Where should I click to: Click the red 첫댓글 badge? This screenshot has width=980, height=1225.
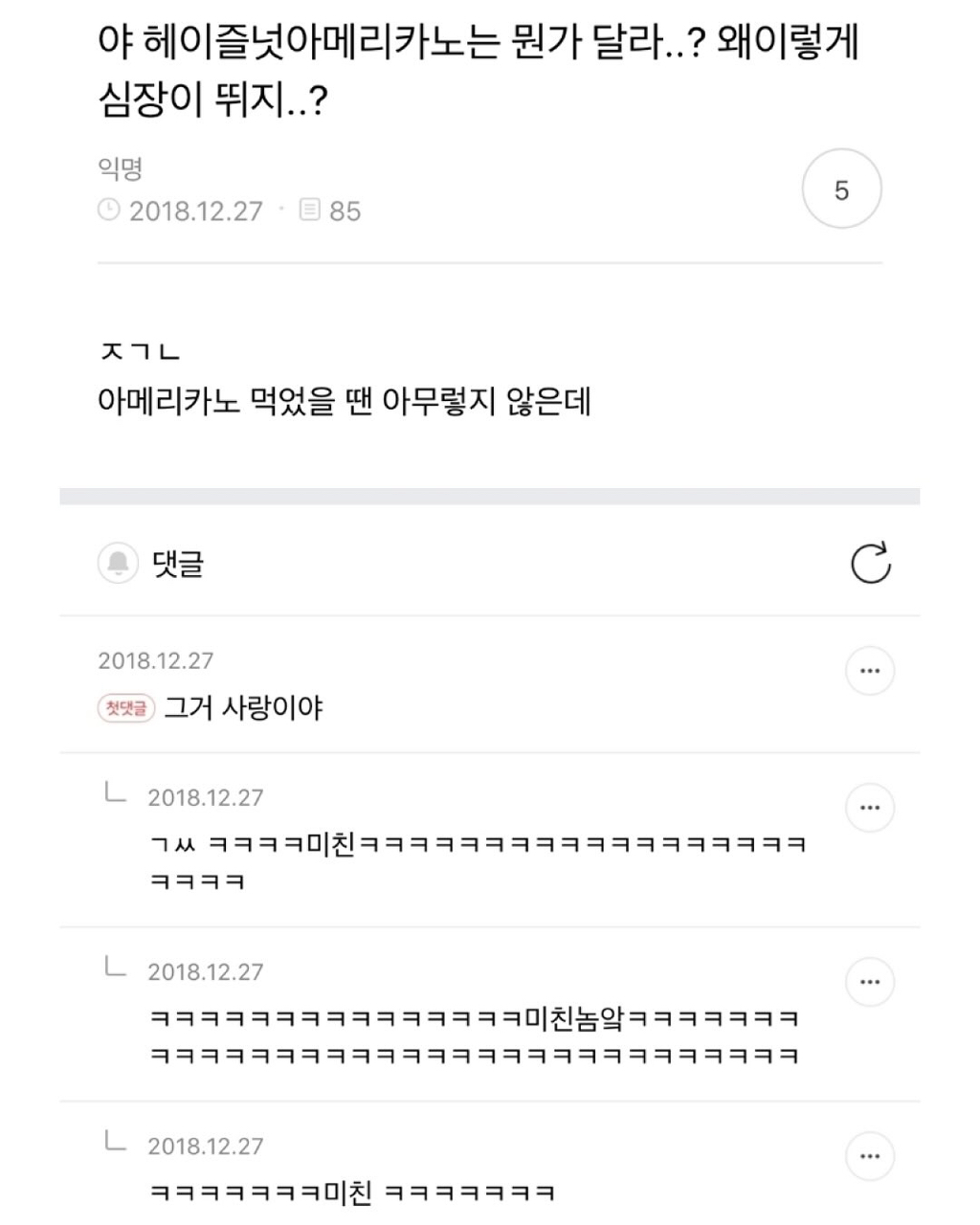pyautogui.click(x=126, y=708)
